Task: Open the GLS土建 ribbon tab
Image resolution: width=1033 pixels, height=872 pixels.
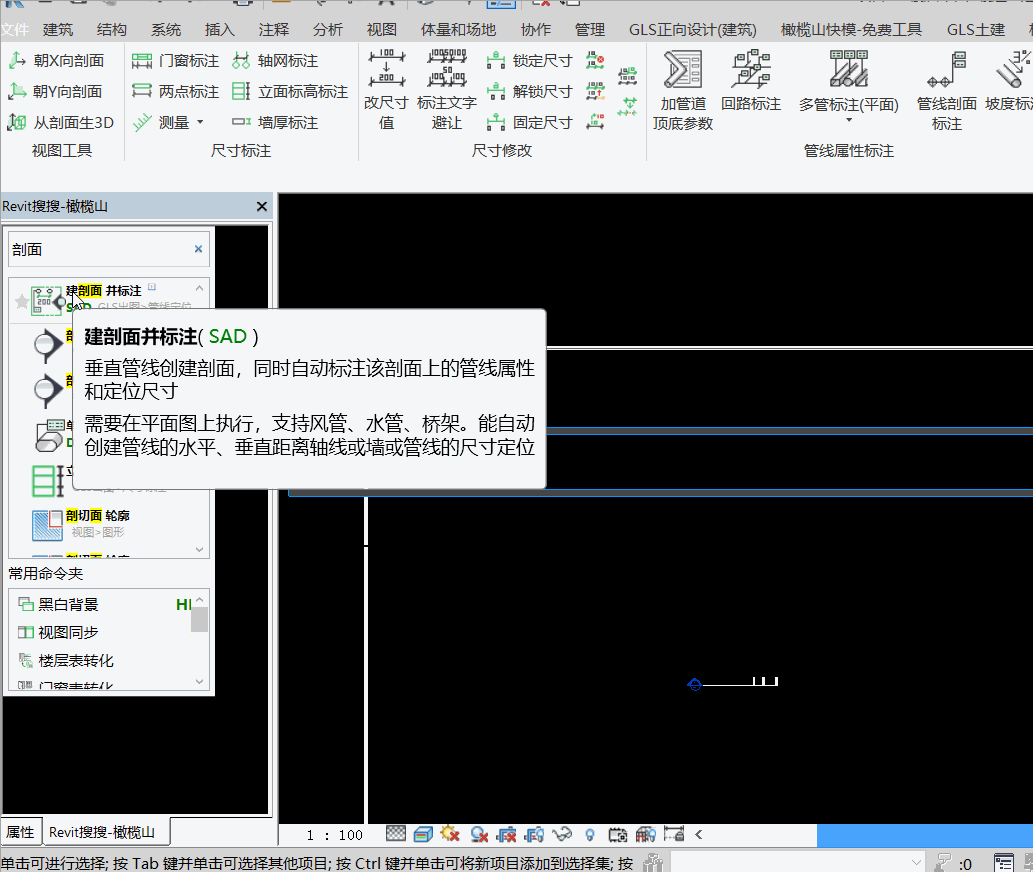Action: point(976,30)
